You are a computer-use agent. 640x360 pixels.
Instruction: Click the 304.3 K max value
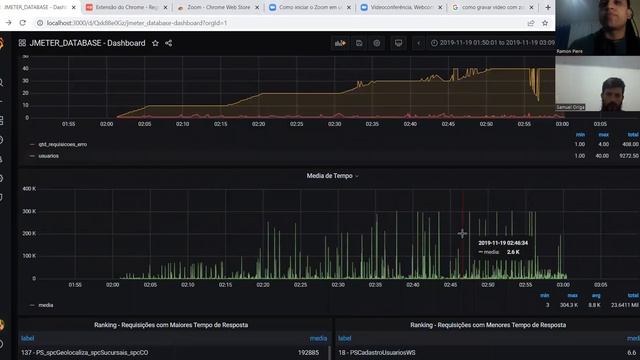tap(569, 305)
